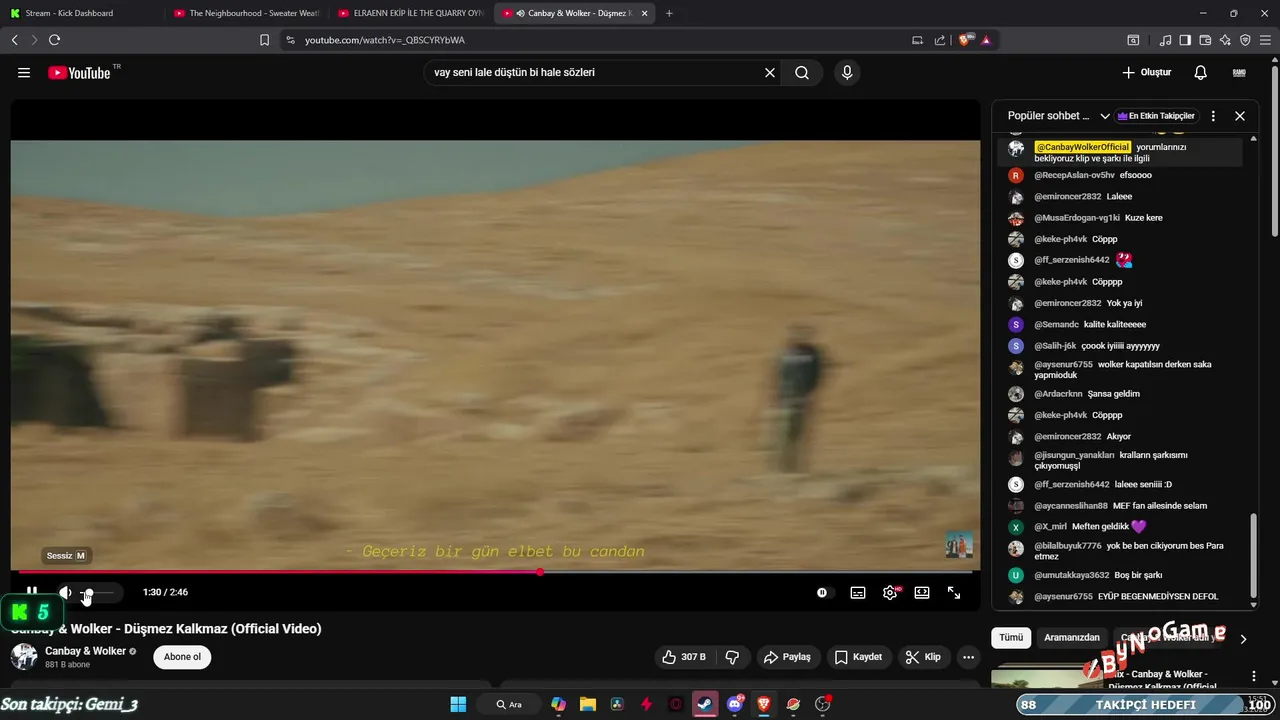Create a clip with Klip
The height and width of the screenshot is (720, 1280).
[923, 657]
